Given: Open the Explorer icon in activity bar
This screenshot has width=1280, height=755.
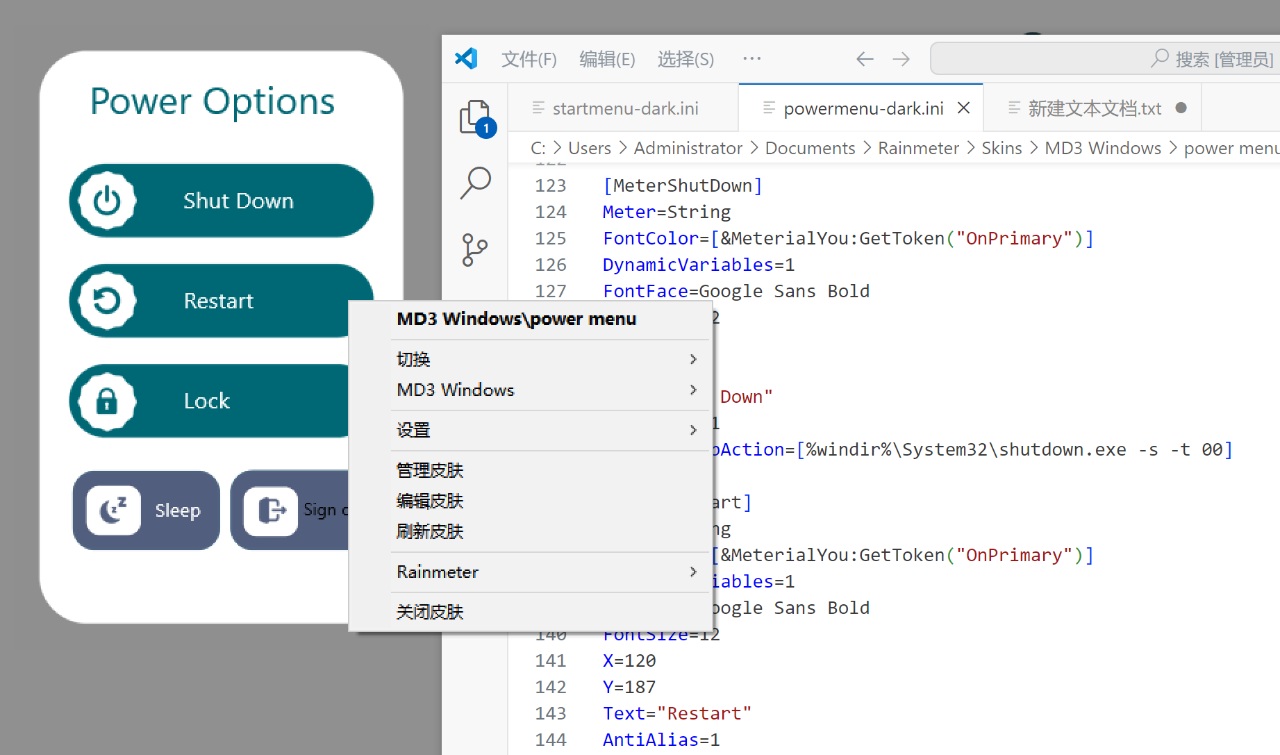Looking at the screenshot, I should [x=475, y=118].
